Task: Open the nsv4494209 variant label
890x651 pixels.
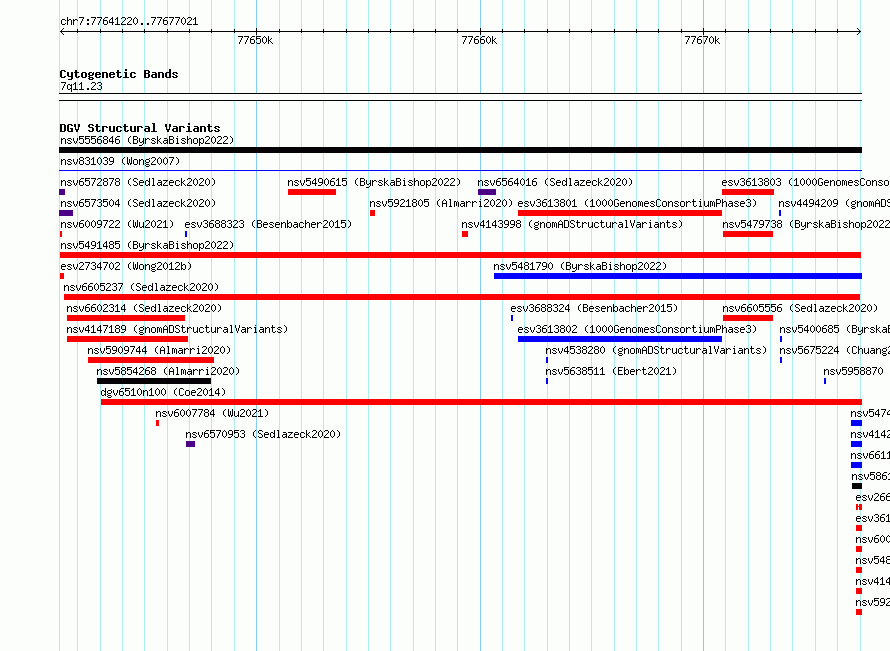Action: (x=834, y=203)
